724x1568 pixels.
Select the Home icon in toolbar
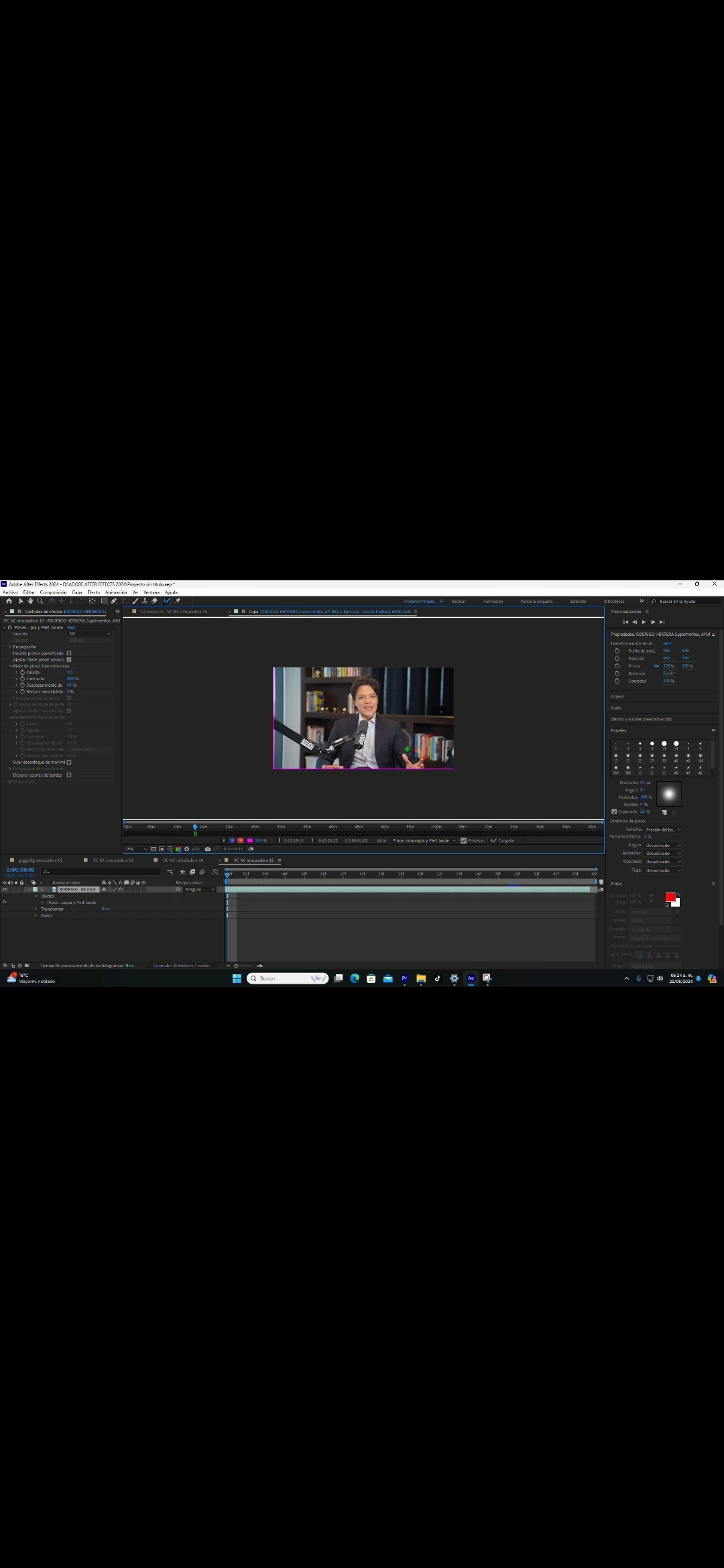click(x=9, y=601)
